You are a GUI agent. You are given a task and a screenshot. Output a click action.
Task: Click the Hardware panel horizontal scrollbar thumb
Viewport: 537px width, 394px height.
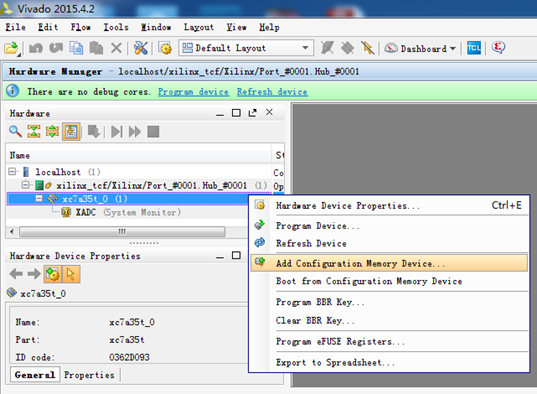pos(122,232)
